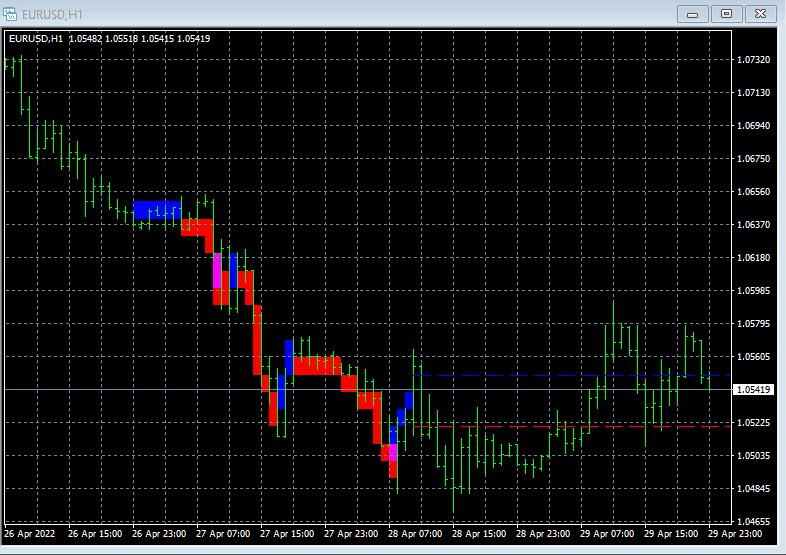Click price scale value 1.04845
This screenshot has height=555, width=786.
pyautogui.click(x=753, y=488)
